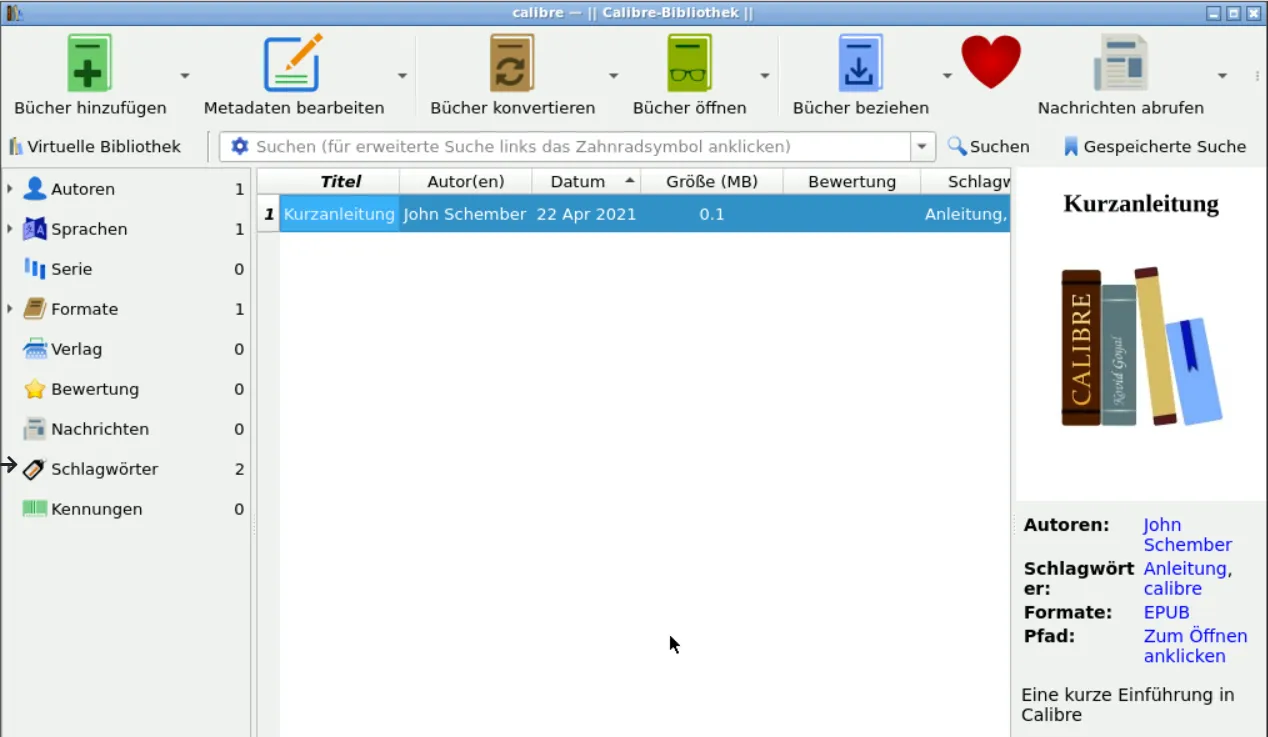Screen dimensions: 1268x737
Task: Open dropdown arrow next to Bücher beziehen
Action: [947, 75]
